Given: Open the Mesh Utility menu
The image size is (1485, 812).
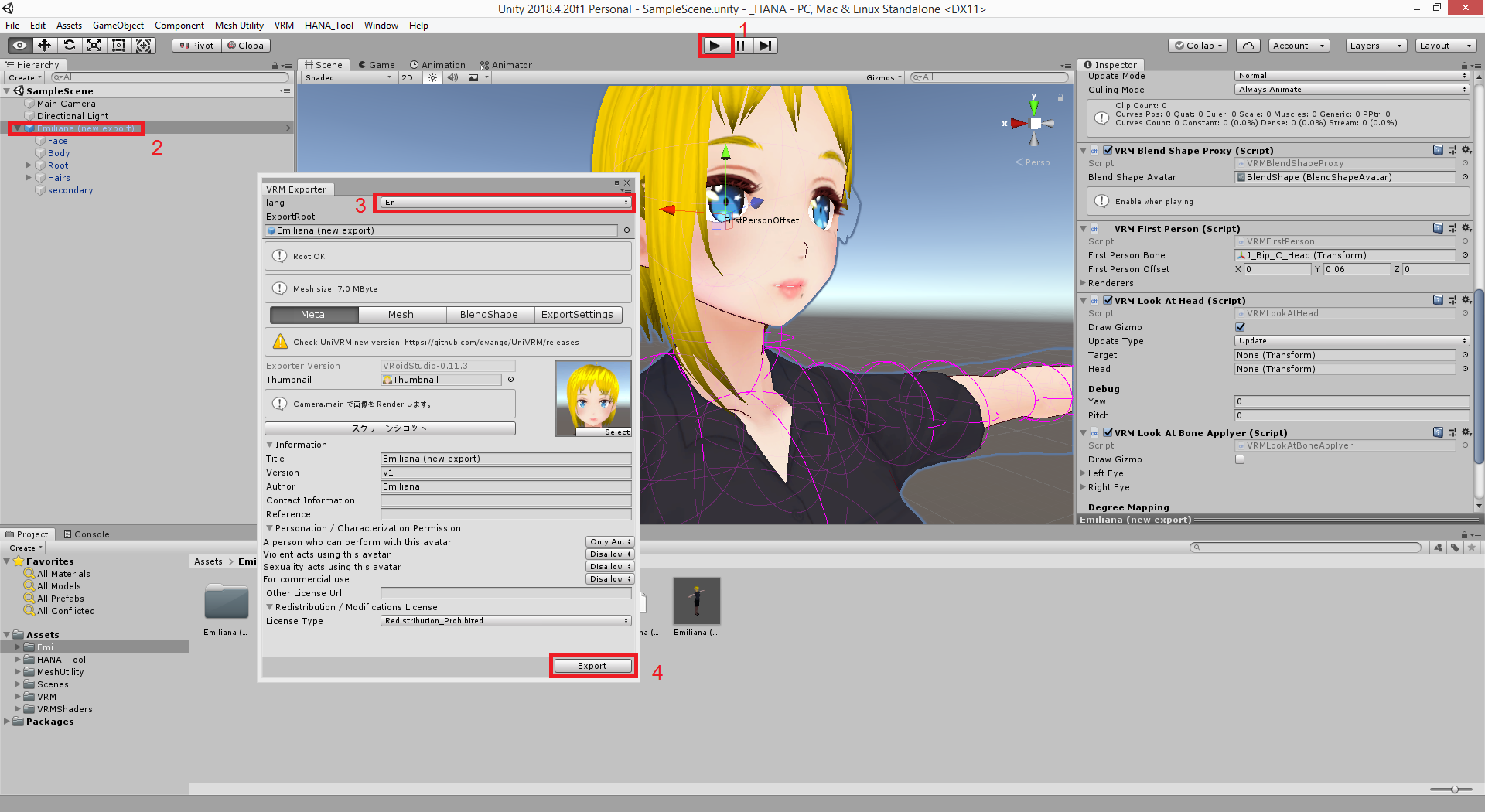Looking at the screenshot, I should click(x=239, y=26).
